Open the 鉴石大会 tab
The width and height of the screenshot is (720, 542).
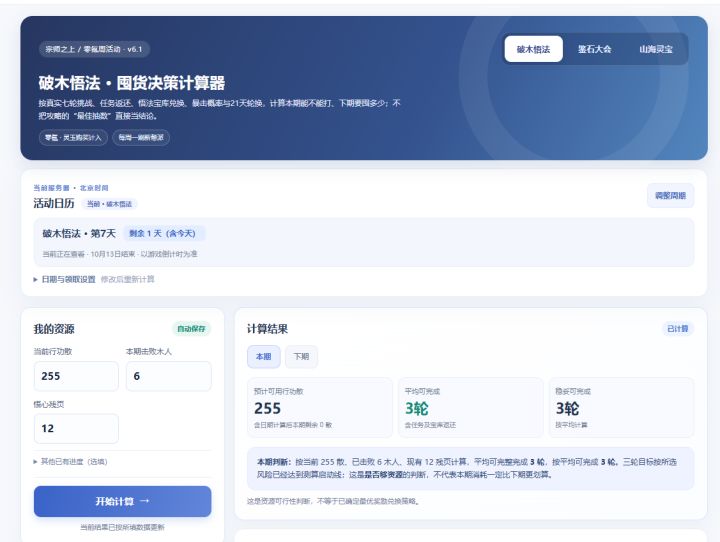click(594, 49)
